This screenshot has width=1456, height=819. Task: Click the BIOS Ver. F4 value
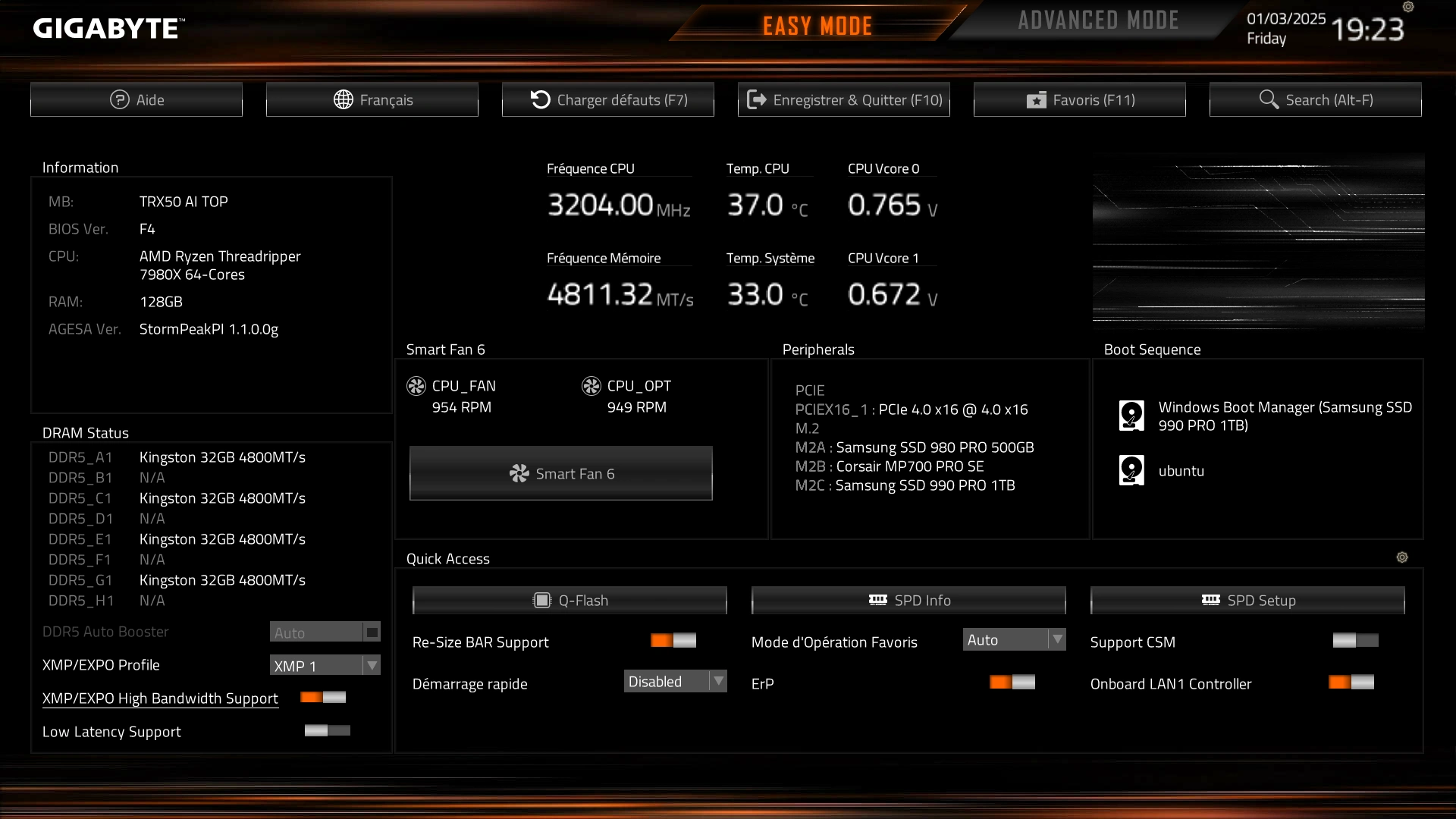point(147,229)
